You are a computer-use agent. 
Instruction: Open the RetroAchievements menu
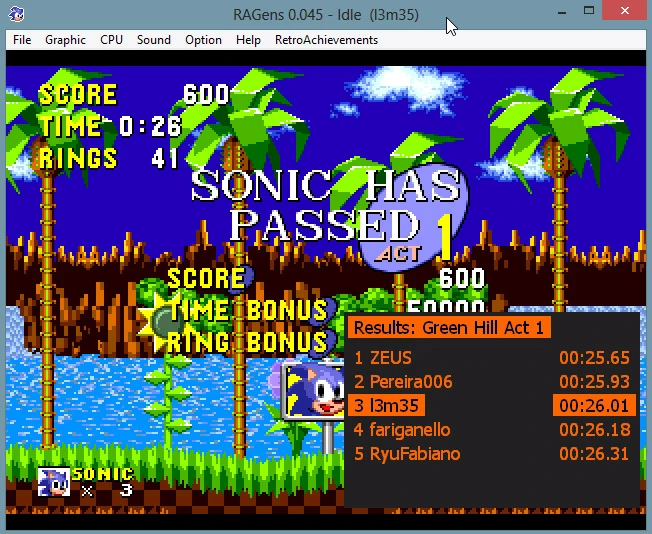click(326, 40)
